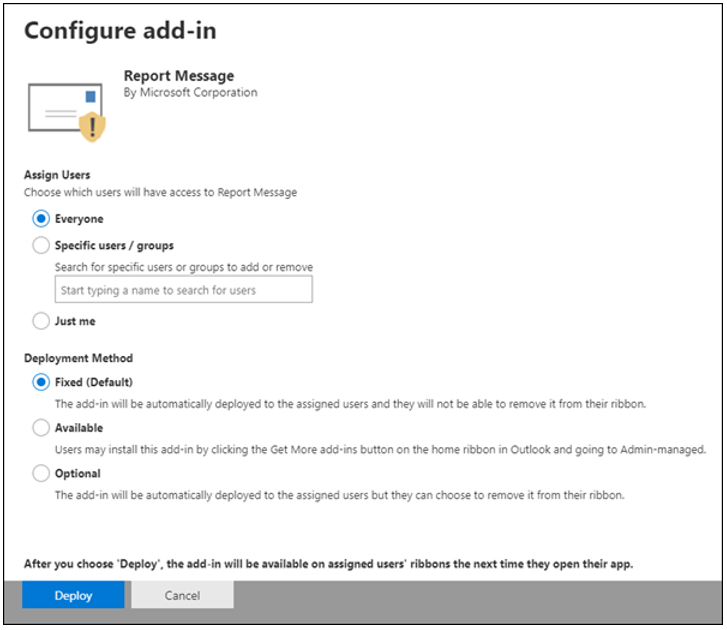Click the 'After you choose Deploy' notice text
Image resolution: width=727 pixels, height=630 pixels.
coord(329,564)
